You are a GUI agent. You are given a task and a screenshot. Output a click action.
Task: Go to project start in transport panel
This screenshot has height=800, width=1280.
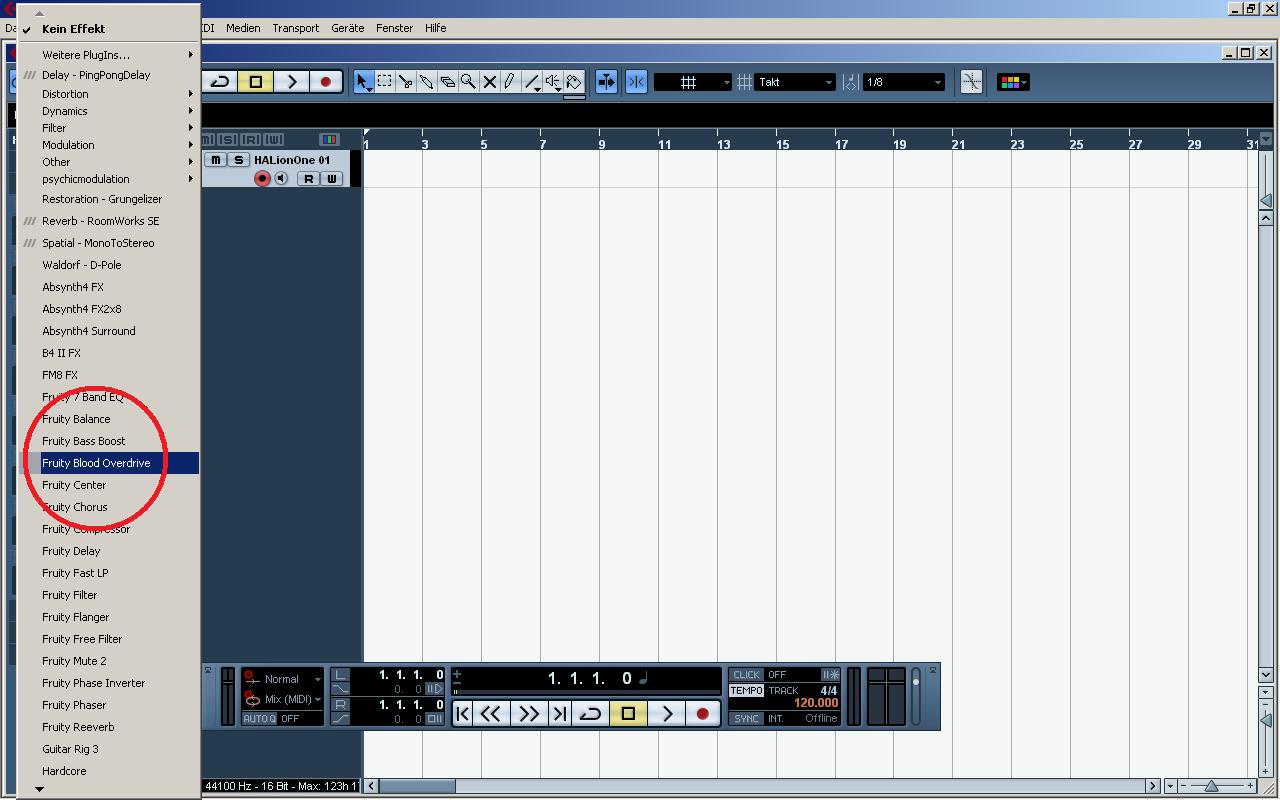pos(462,713)
